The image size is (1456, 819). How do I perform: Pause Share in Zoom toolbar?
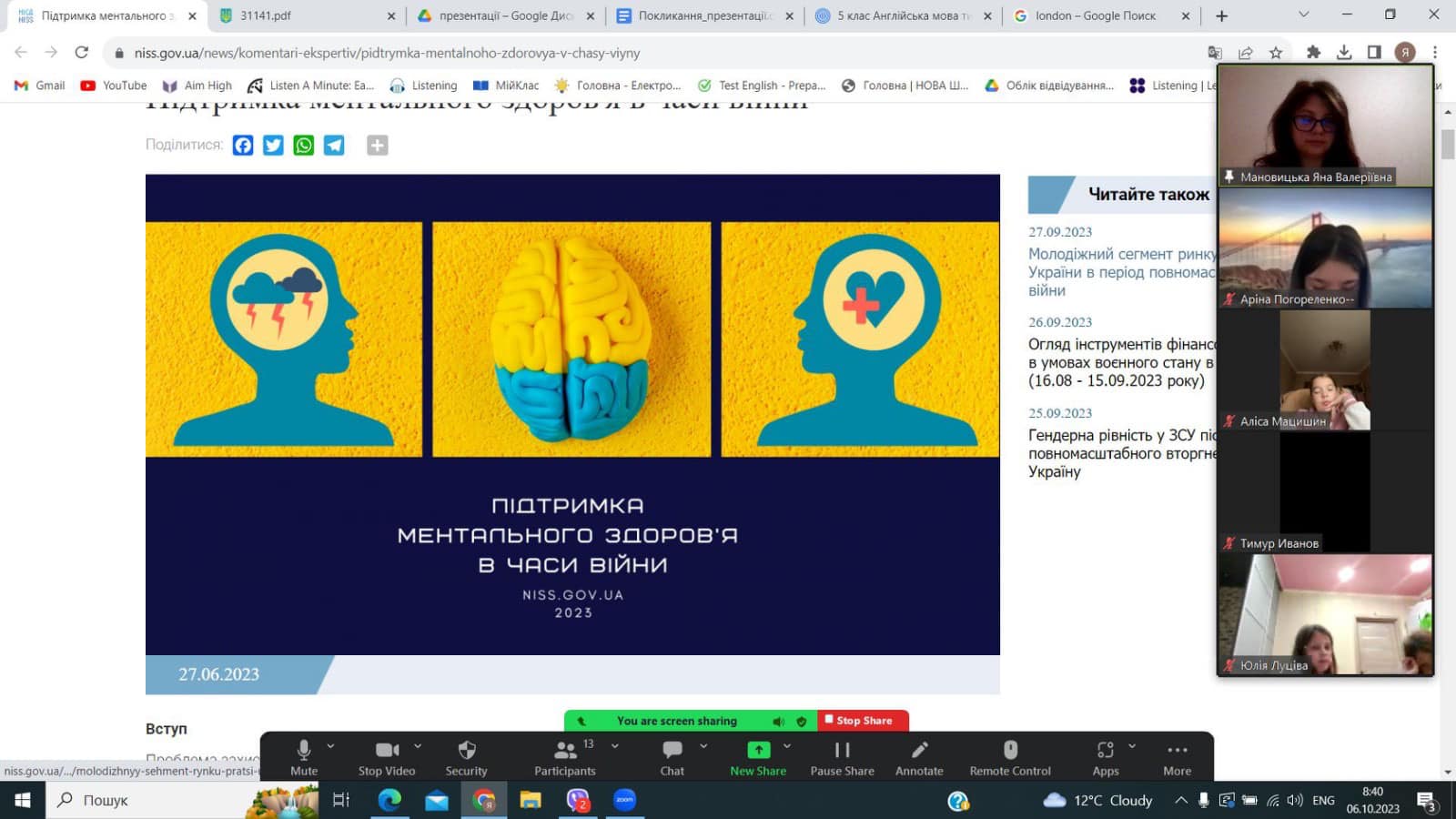[x=843, y=757]
